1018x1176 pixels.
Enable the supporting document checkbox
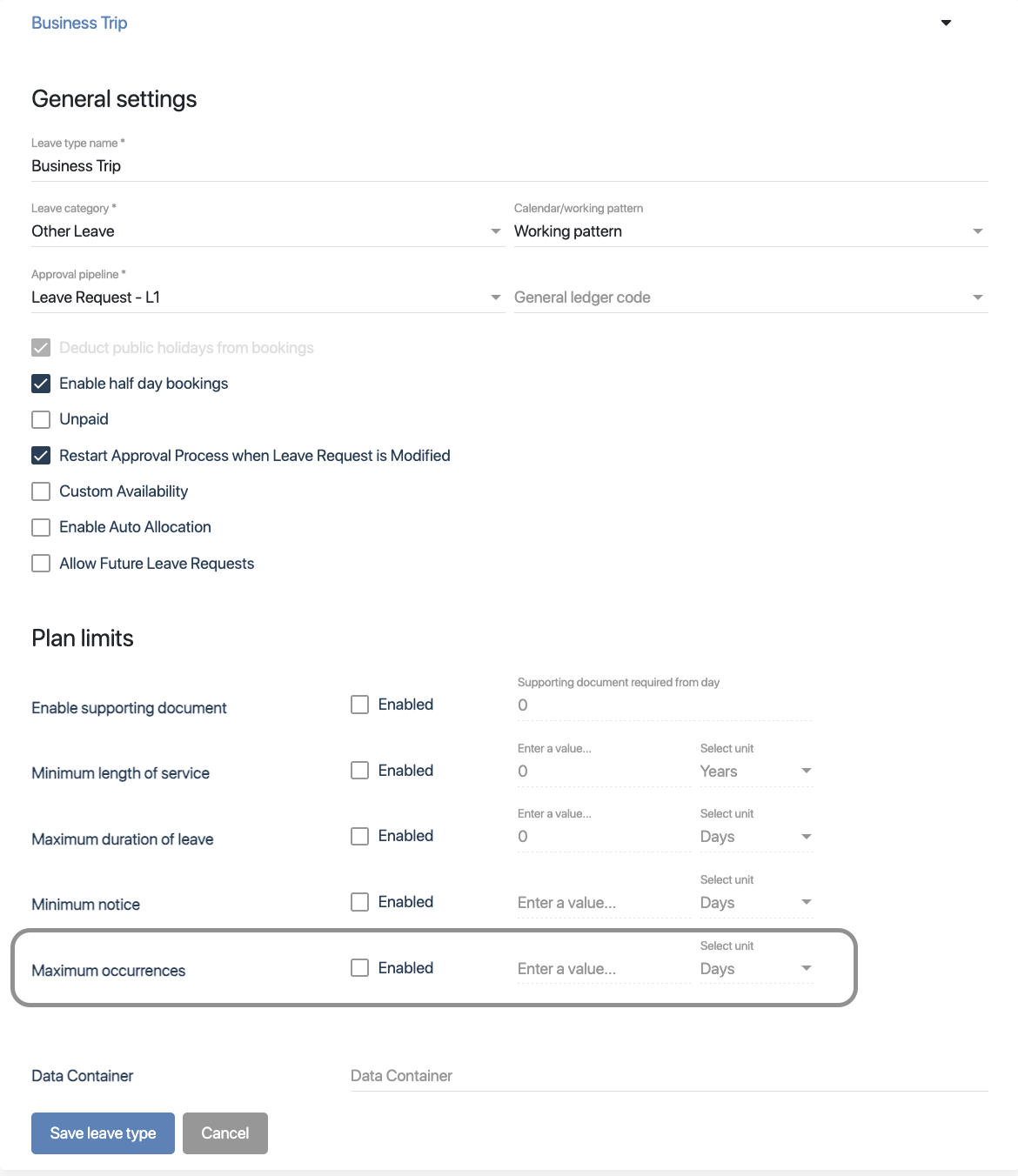point(359,705)
